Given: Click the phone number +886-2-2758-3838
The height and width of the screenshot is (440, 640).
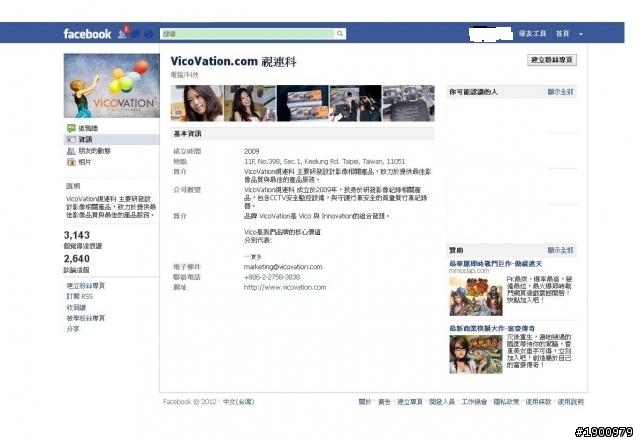Looking at the screenshot, I should [x=272, y=277].
